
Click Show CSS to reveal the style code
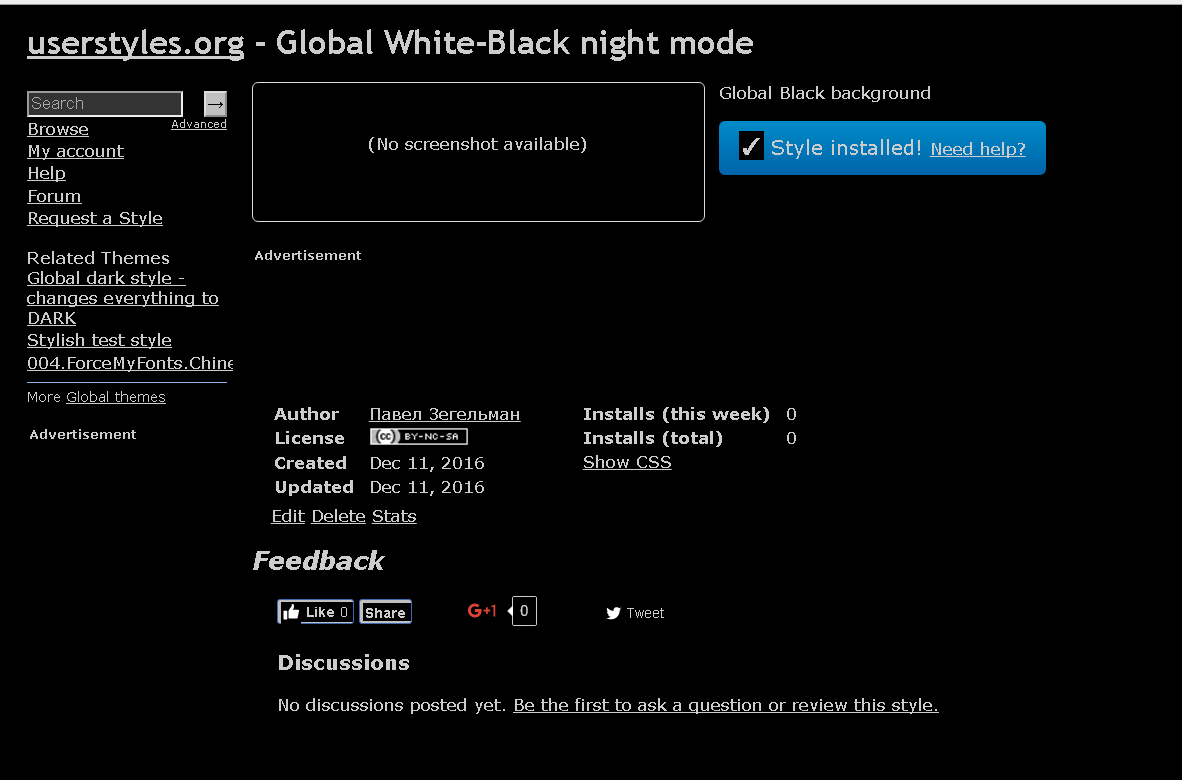pyautogui.click(x=627, y=462)
